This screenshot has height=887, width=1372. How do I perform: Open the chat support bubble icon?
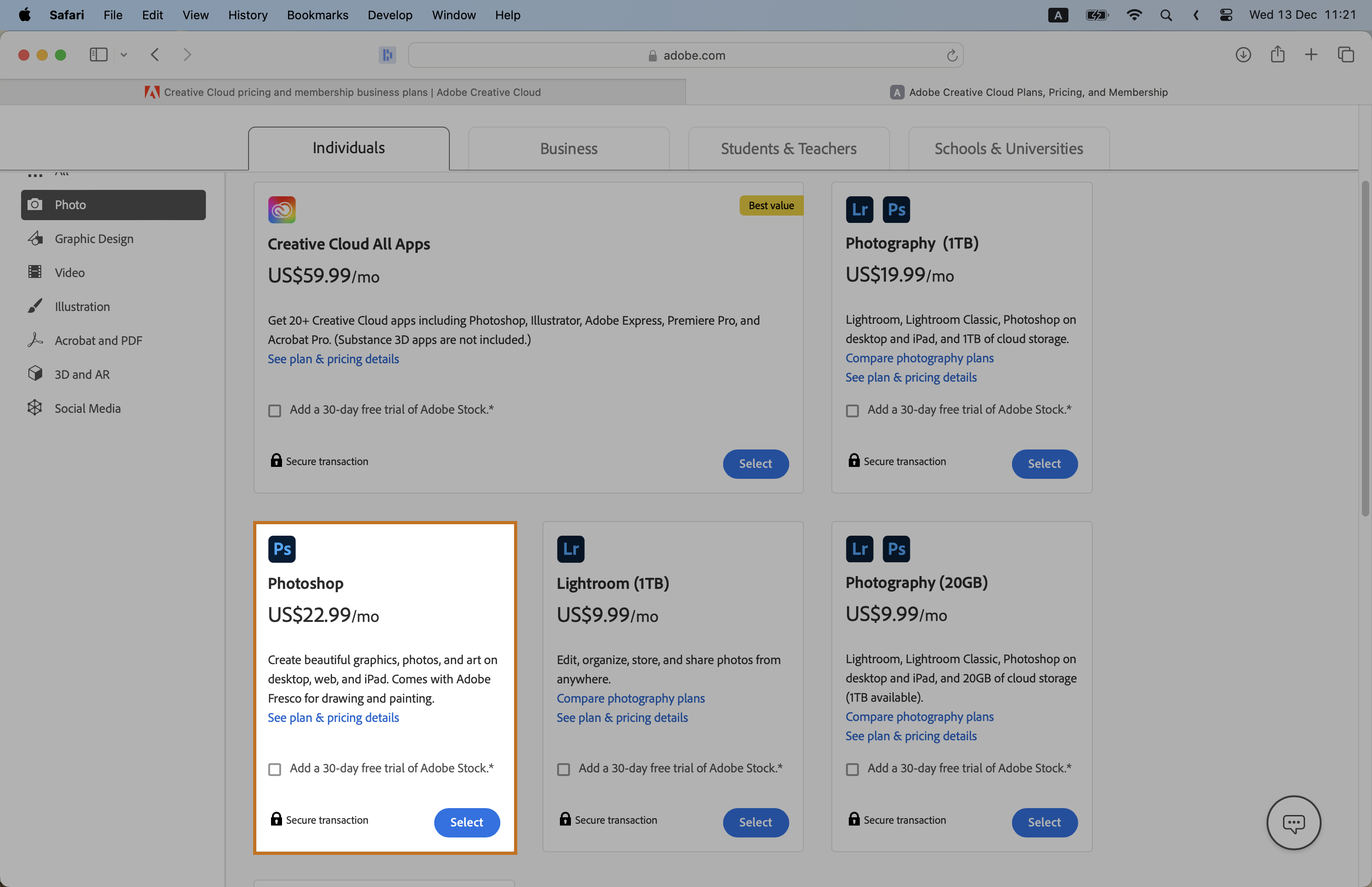1293,822
